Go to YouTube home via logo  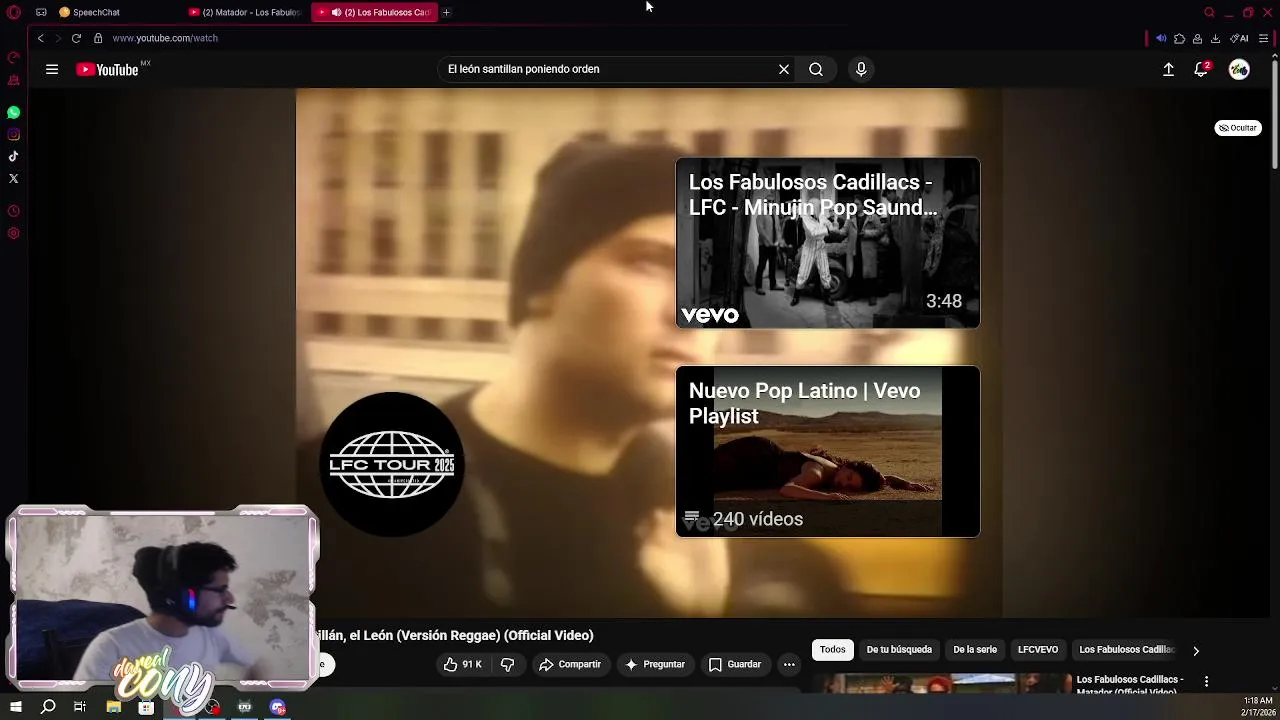coord(108,69)
